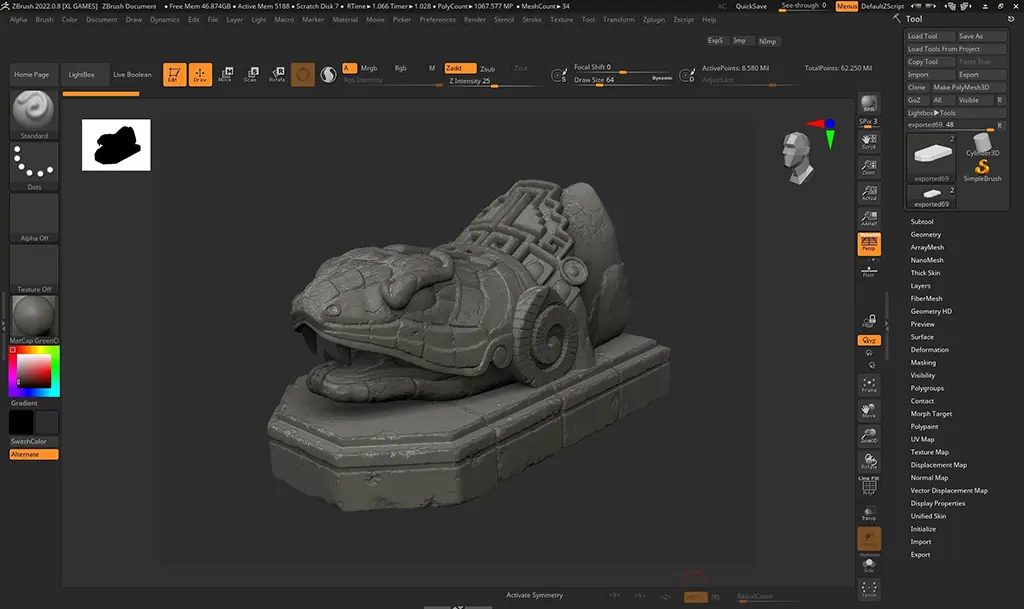Viewport: 1024px width, 609px height.
Task: Expand the Masking section
Action: tap(923, 362)
